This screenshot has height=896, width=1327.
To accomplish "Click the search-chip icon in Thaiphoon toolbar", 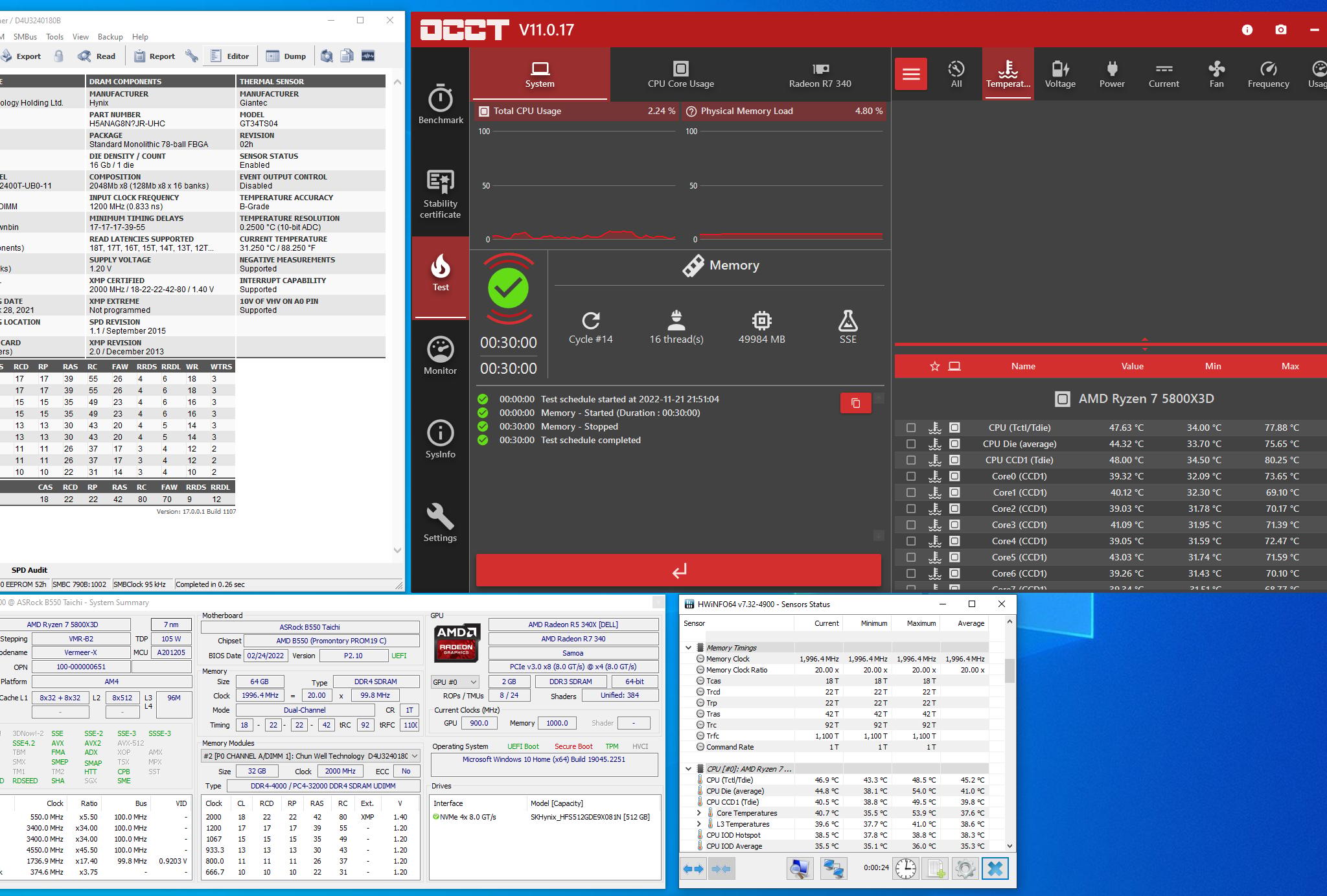I will (327, 56).
